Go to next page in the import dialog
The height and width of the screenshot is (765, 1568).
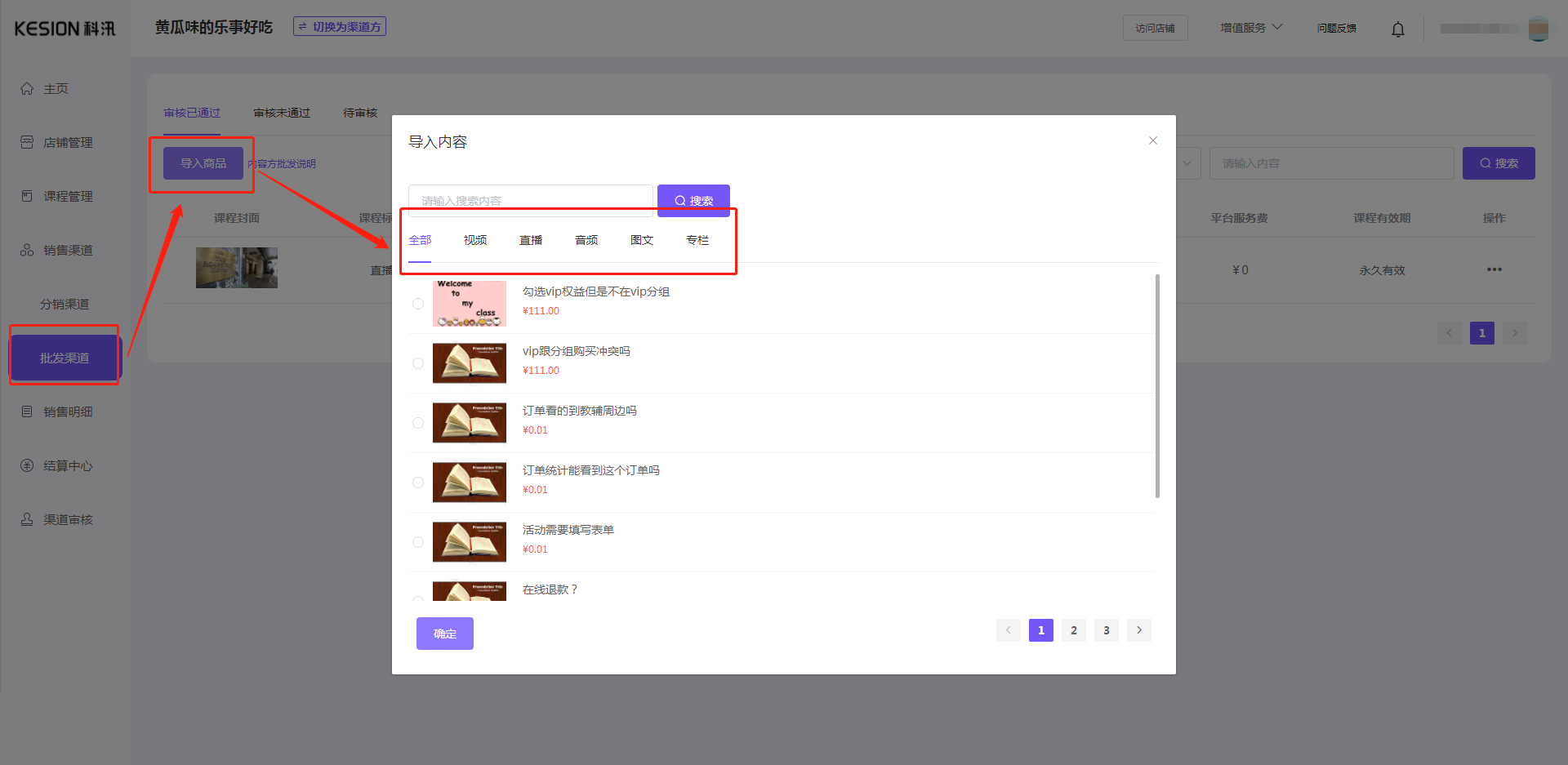(1138, 629)
